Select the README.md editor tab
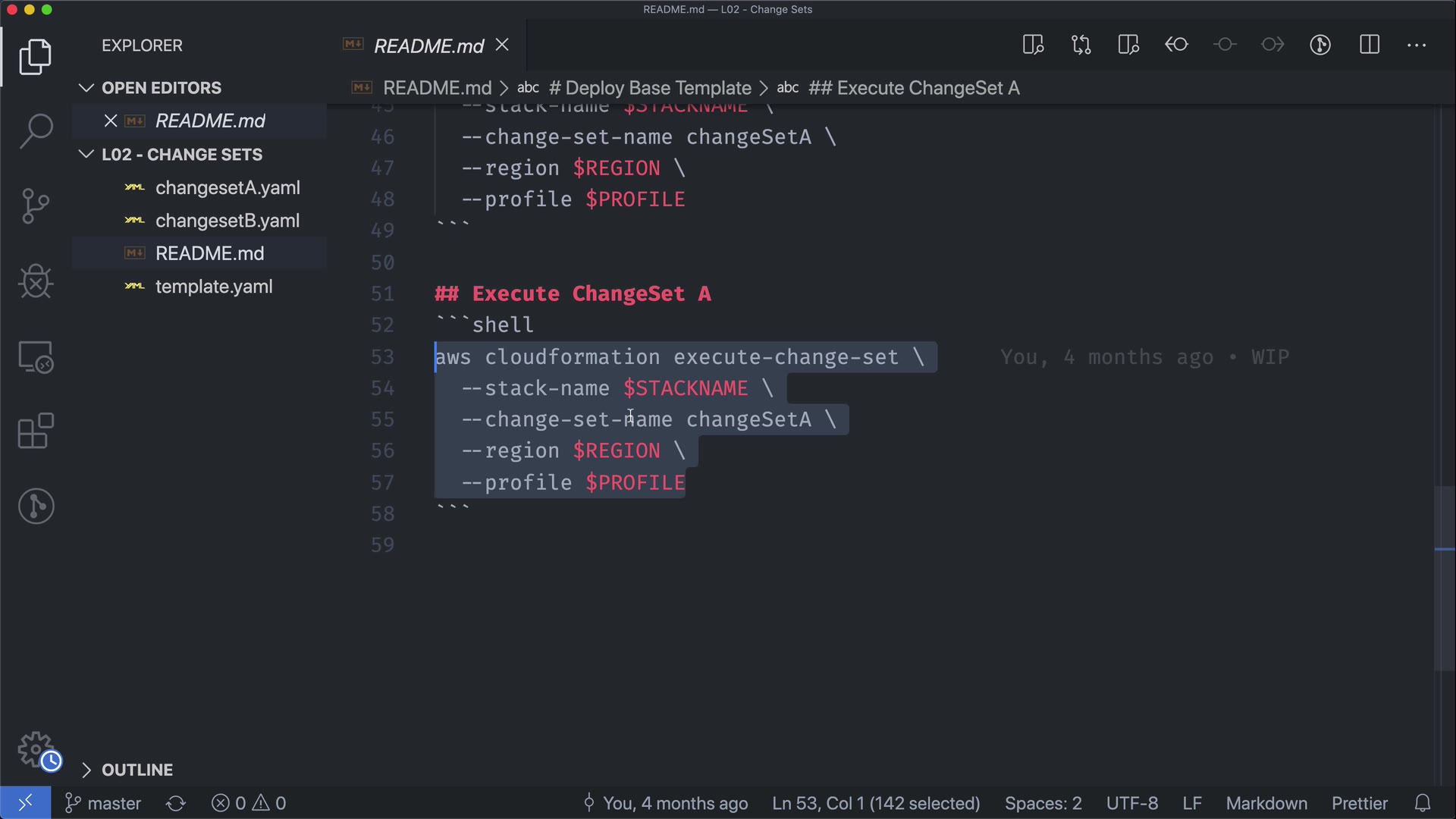 pos(428,45)
